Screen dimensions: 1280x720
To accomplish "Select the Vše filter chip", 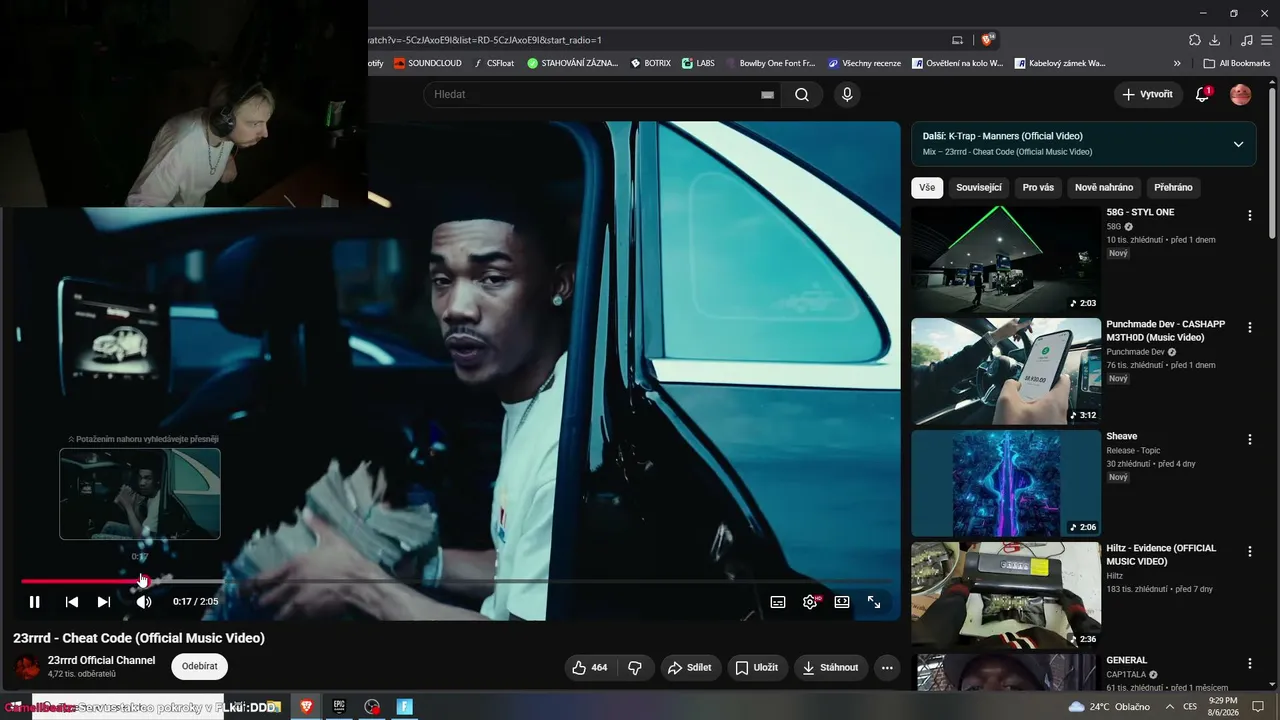I will pyautogui.click(x=927, y=187).
